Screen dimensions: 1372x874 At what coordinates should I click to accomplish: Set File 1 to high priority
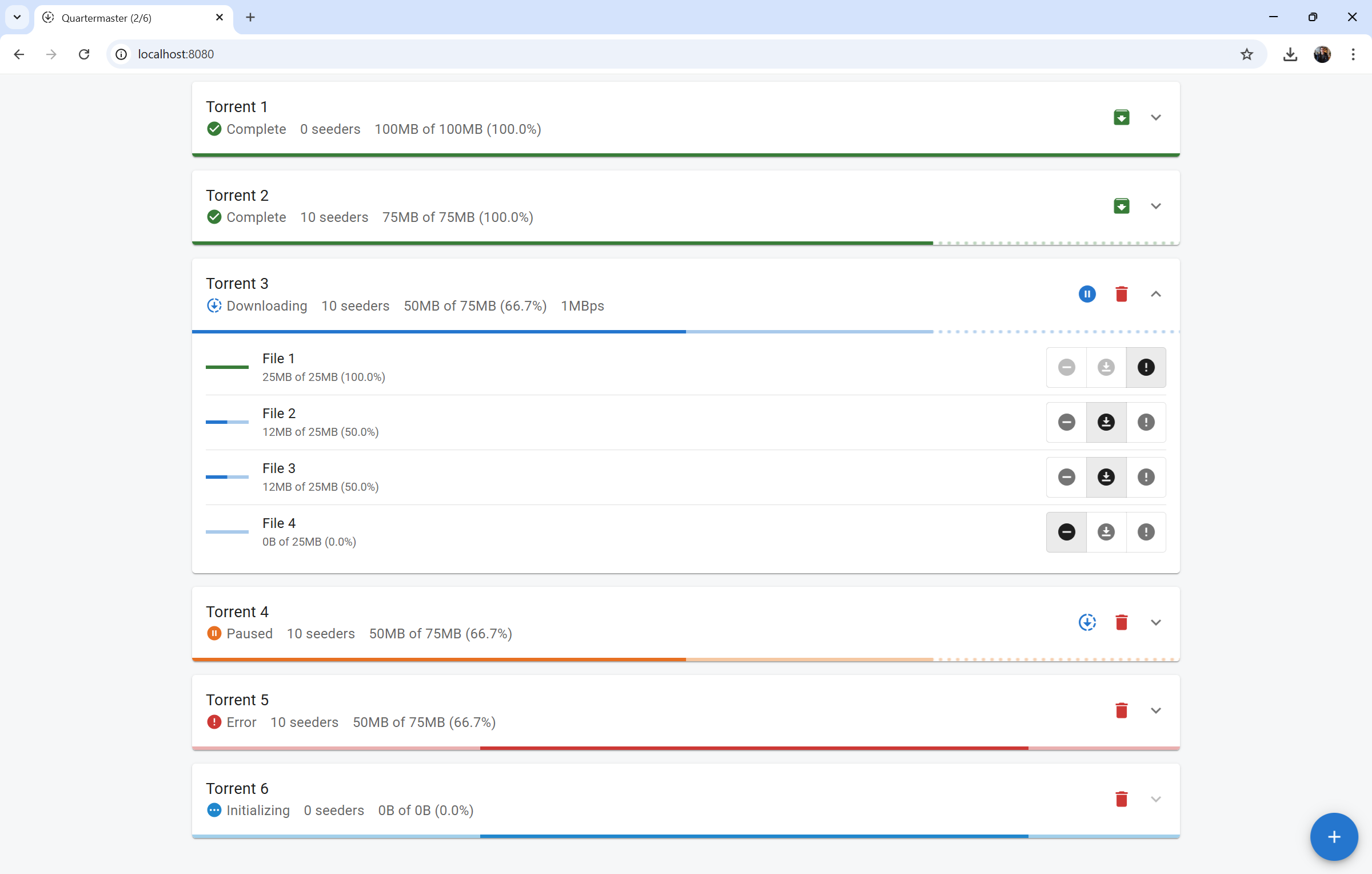[x=1146, y=367]
